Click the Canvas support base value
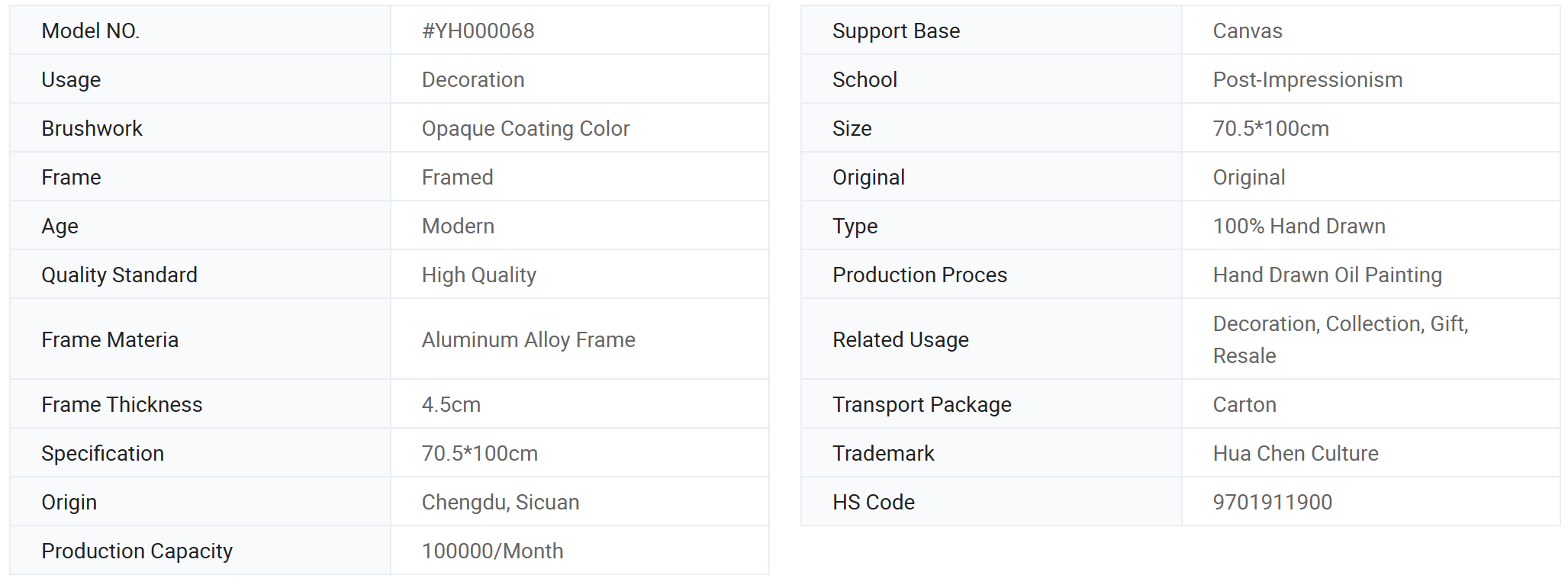 click(1248, 31)
